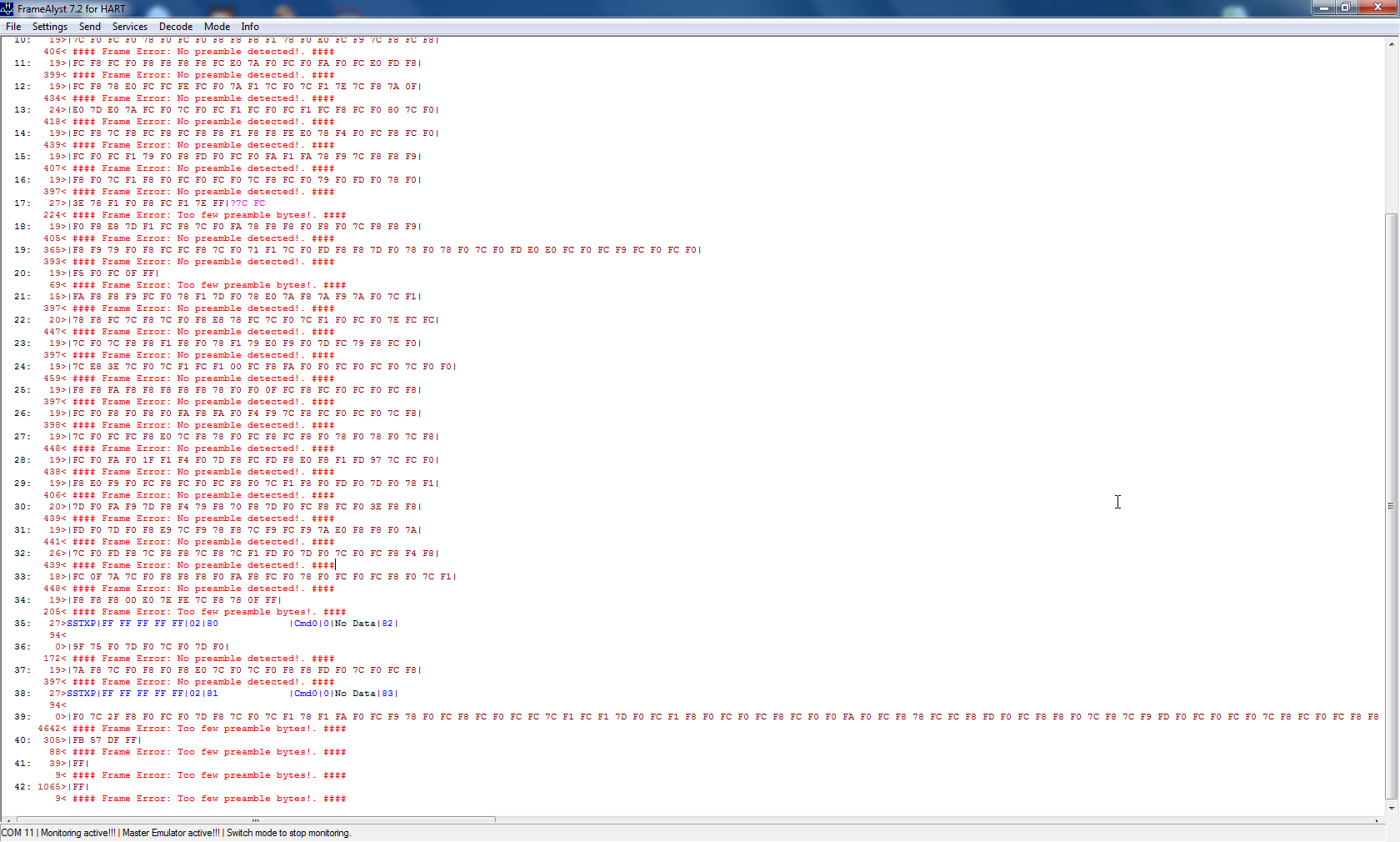Open the Mode menu
1400x842 pixels.
pyautogui.click(x=217, y=27)
